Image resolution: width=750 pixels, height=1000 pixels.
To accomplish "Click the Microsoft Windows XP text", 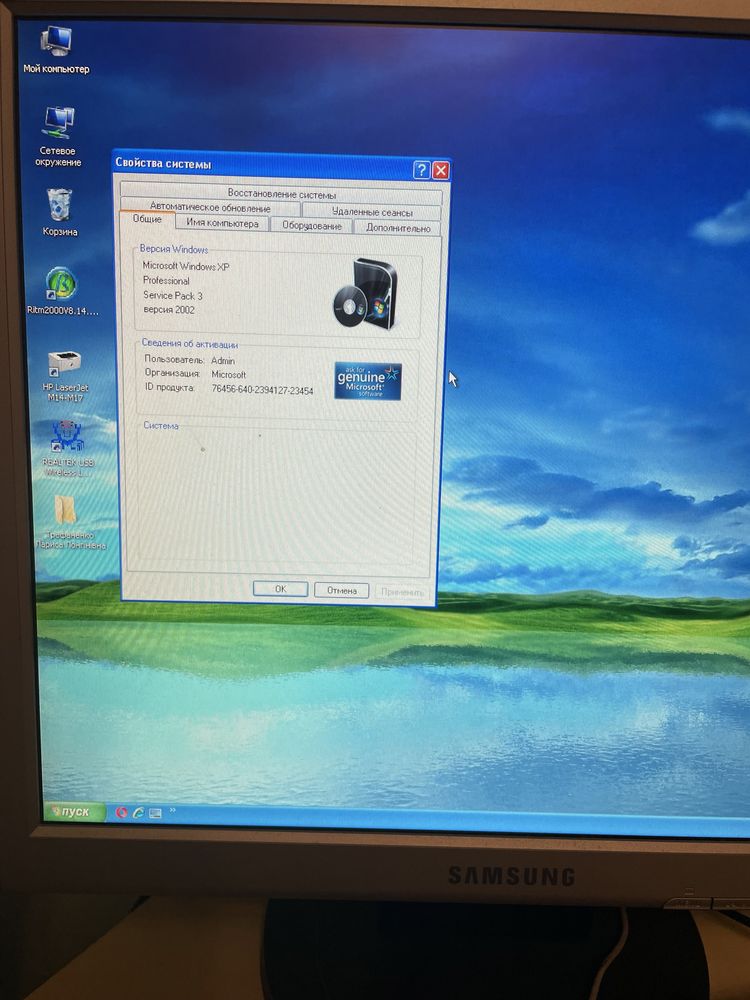I will [x=186, y=266].
